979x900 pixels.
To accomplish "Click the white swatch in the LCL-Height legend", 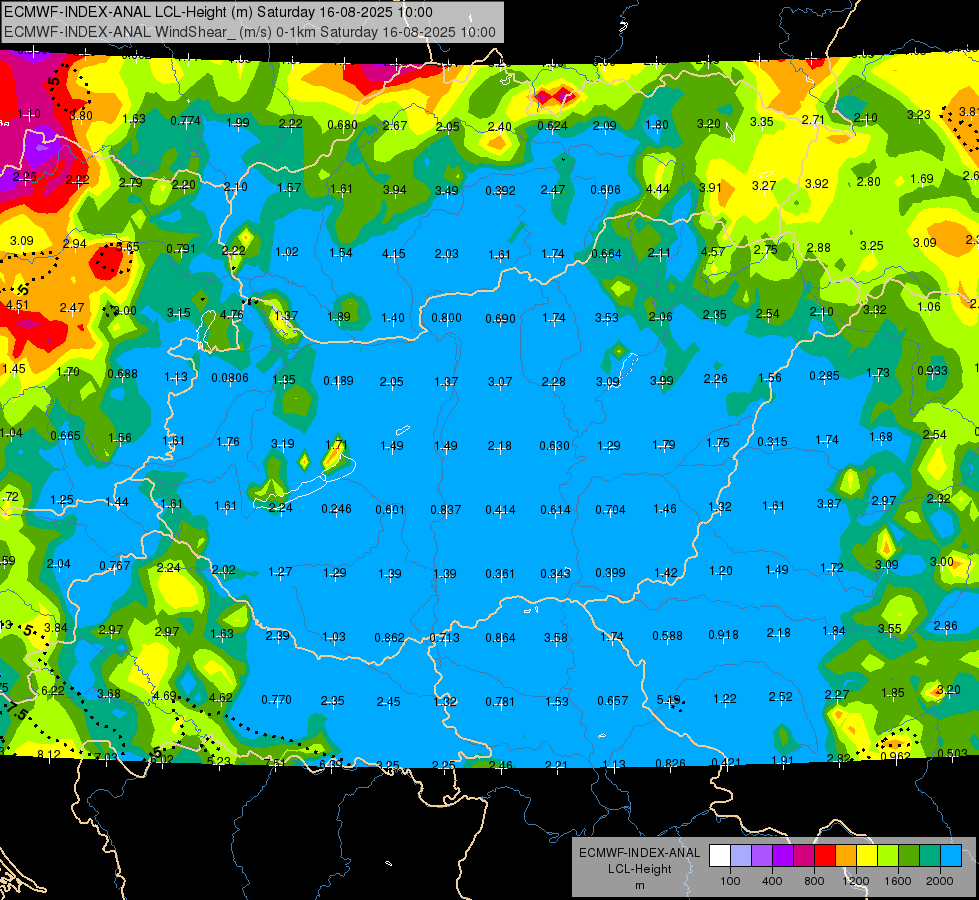I will coord(720,855).
